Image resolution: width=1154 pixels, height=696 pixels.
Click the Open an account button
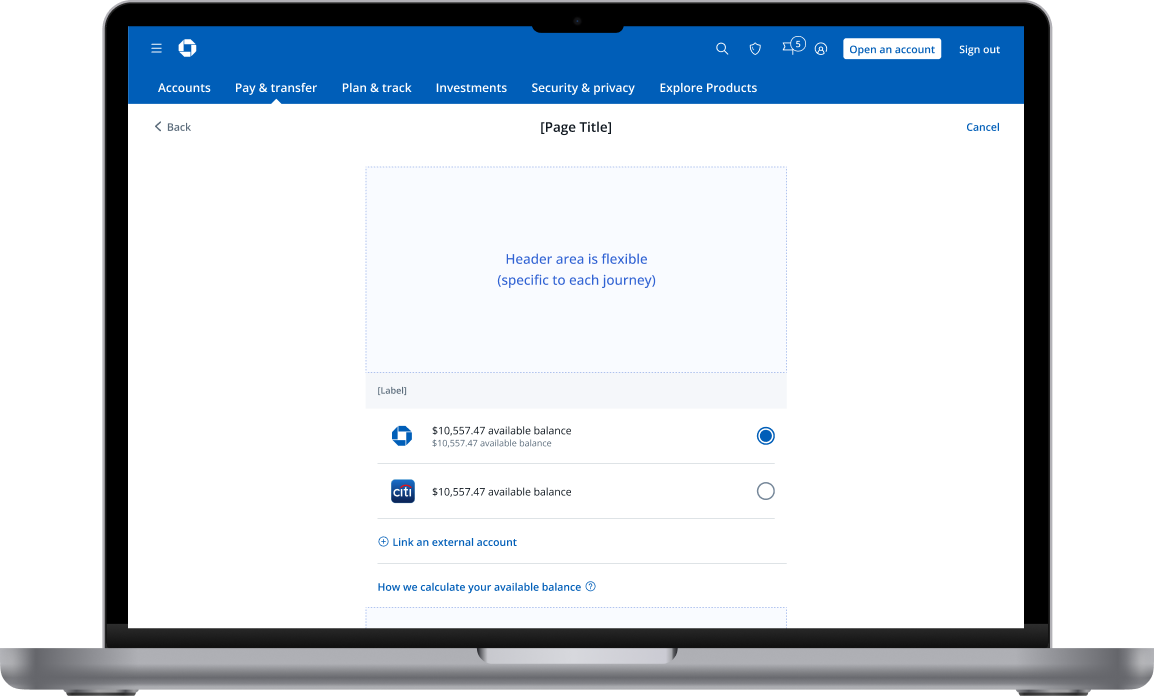tap(892, 49)
